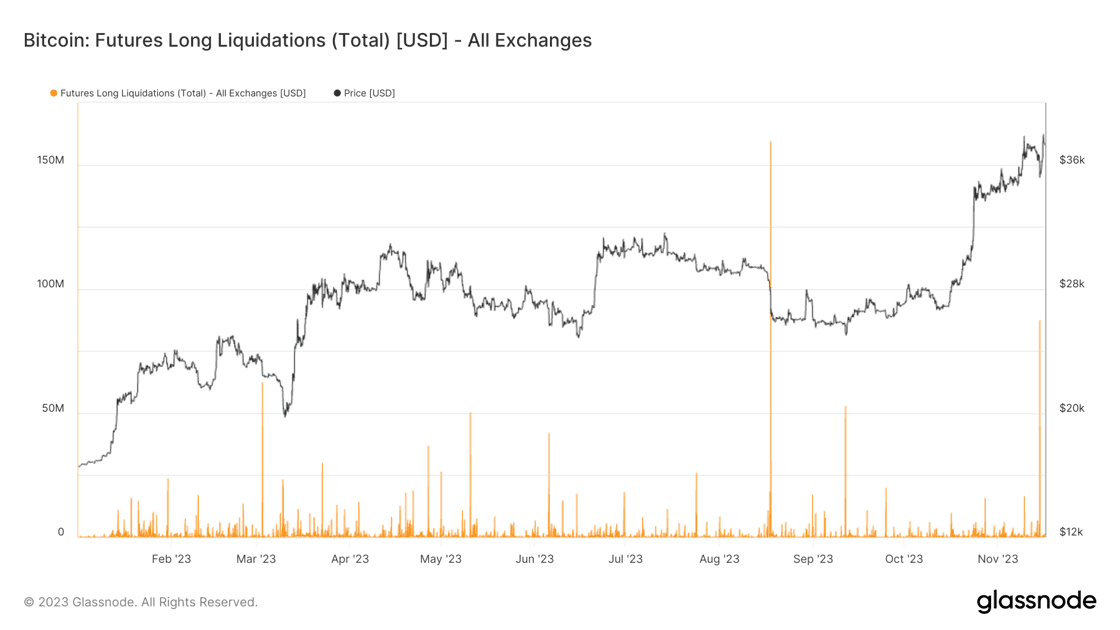The width and height of the screenshot is (1120, 630).
Task: Click the black Price legend dot
Action: (x=337, y=93)
